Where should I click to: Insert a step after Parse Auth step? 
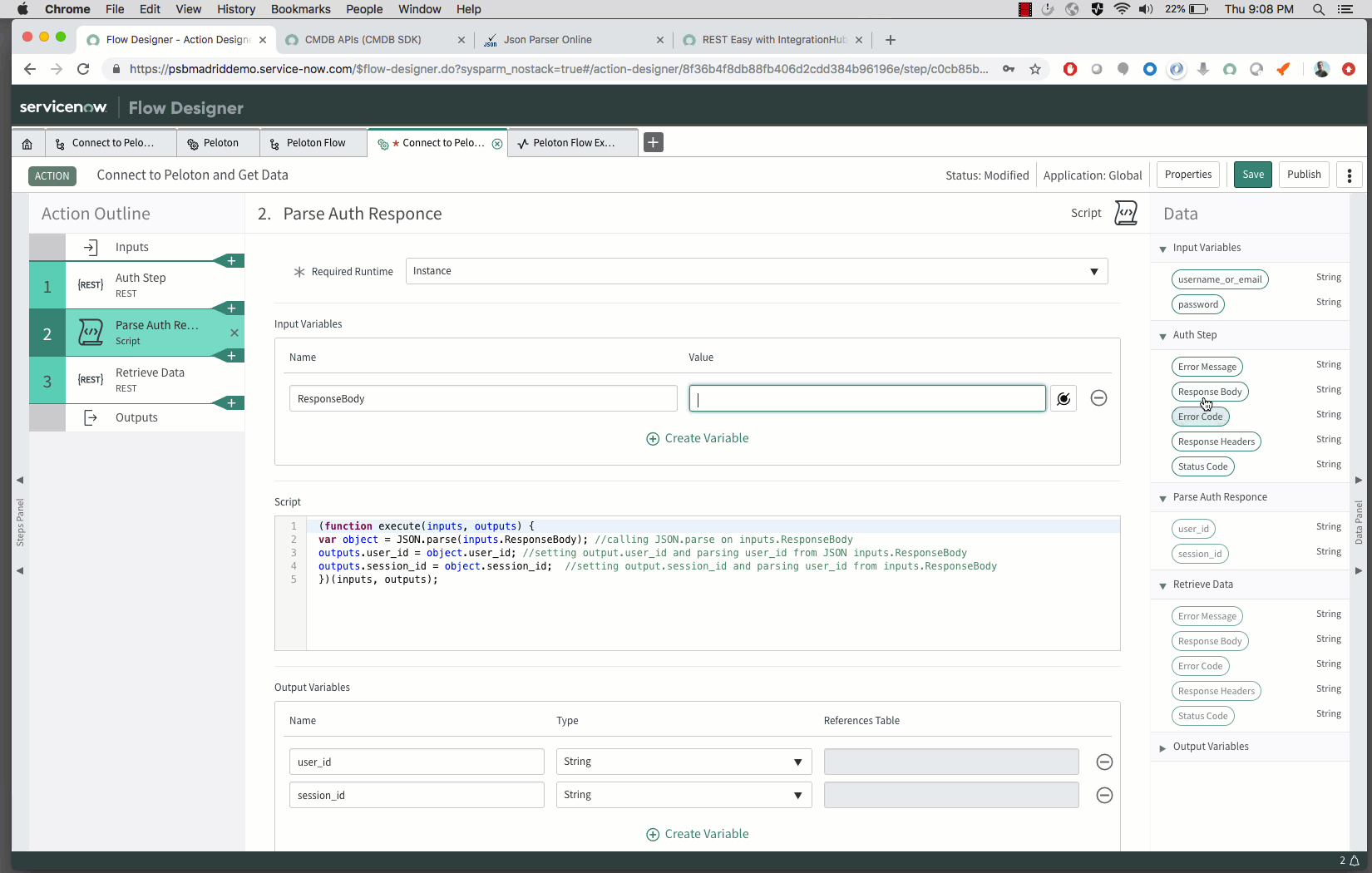[231, 356]
